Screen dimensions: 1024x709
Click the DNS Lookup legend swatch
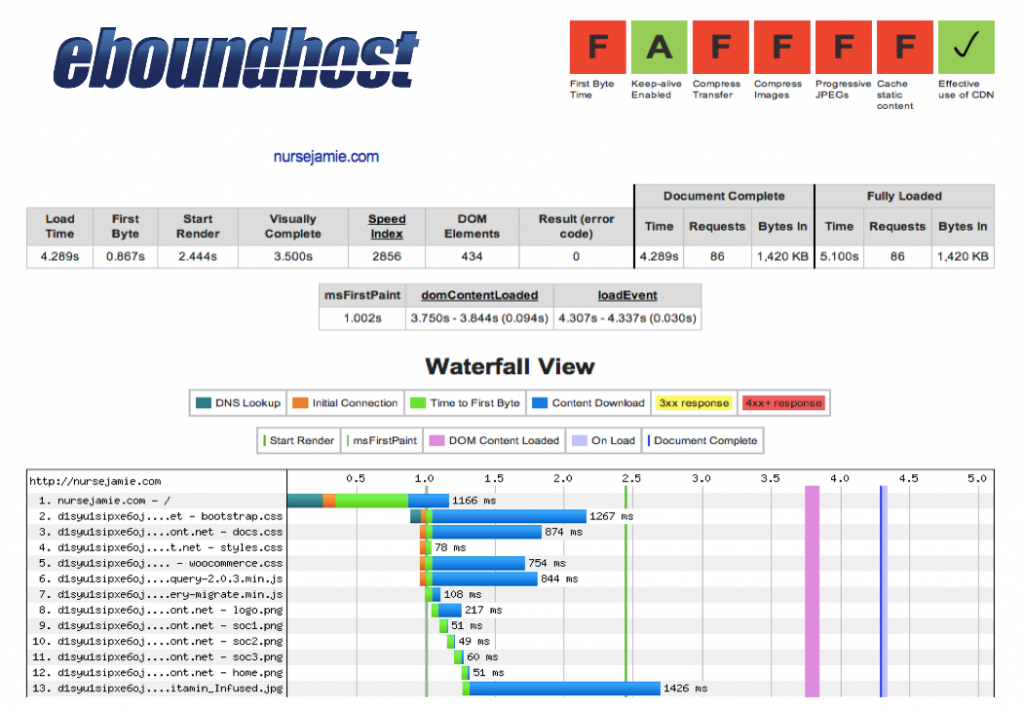[x=203, y=403]
